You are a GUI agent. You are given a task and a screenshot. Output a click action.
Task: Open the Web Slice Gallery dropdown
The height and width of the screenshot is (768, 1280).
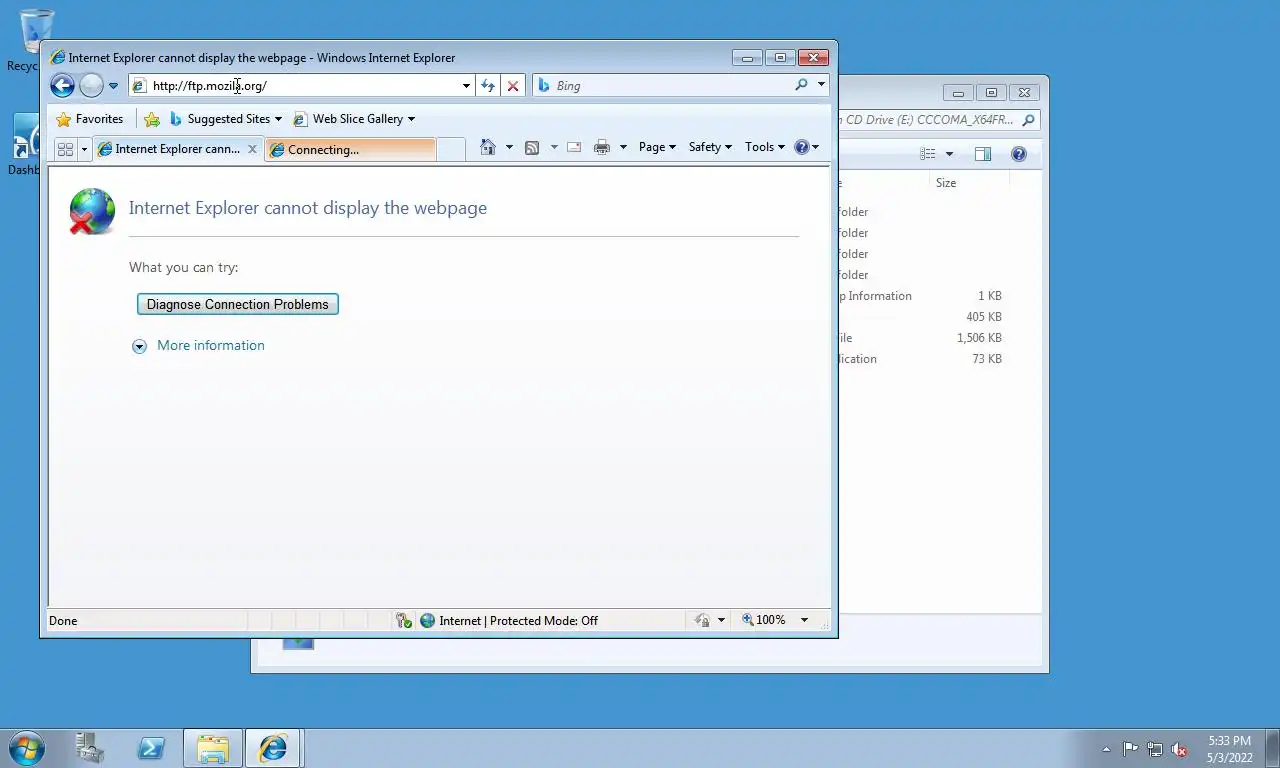click(x=354, y=119)
